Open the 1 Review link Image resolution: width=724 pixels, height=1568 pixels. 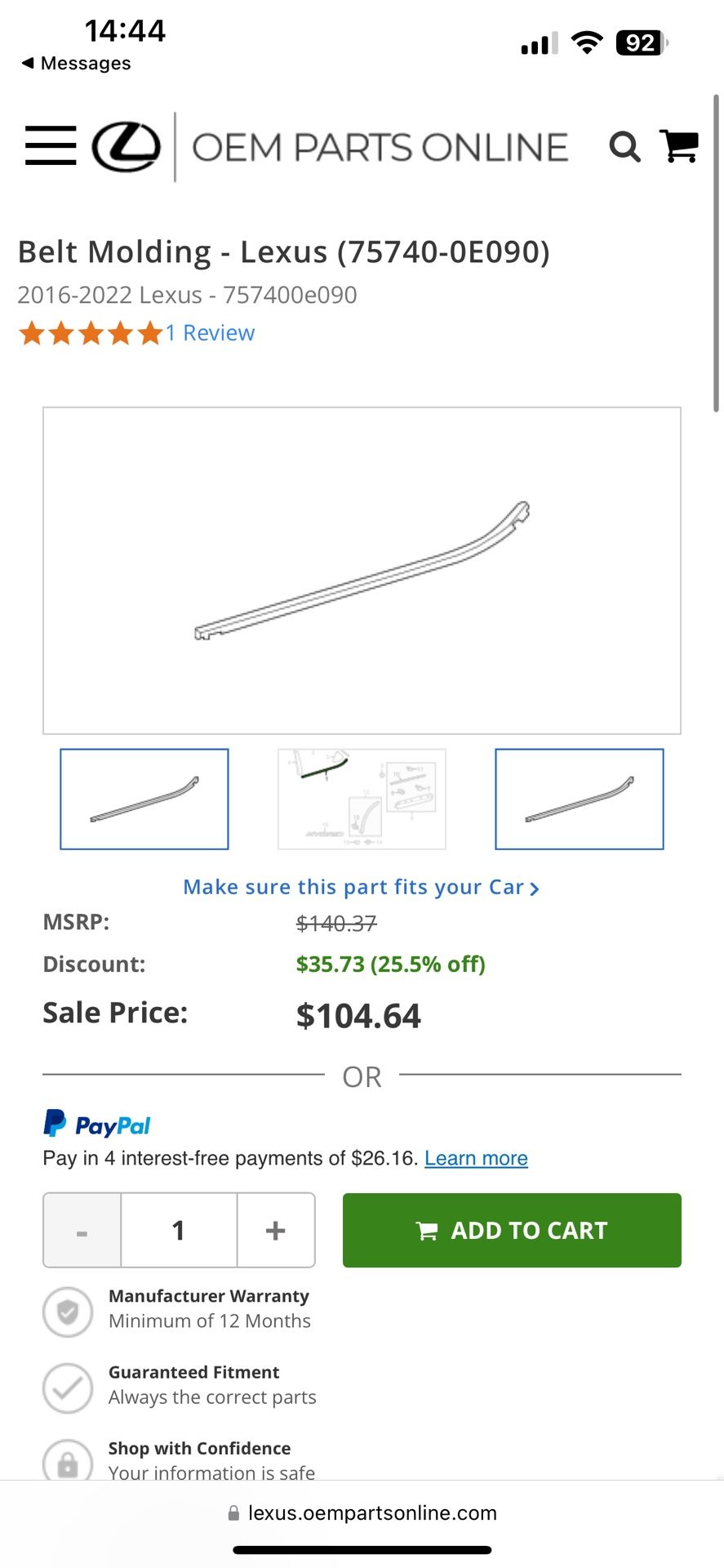(x=211, y=333)
